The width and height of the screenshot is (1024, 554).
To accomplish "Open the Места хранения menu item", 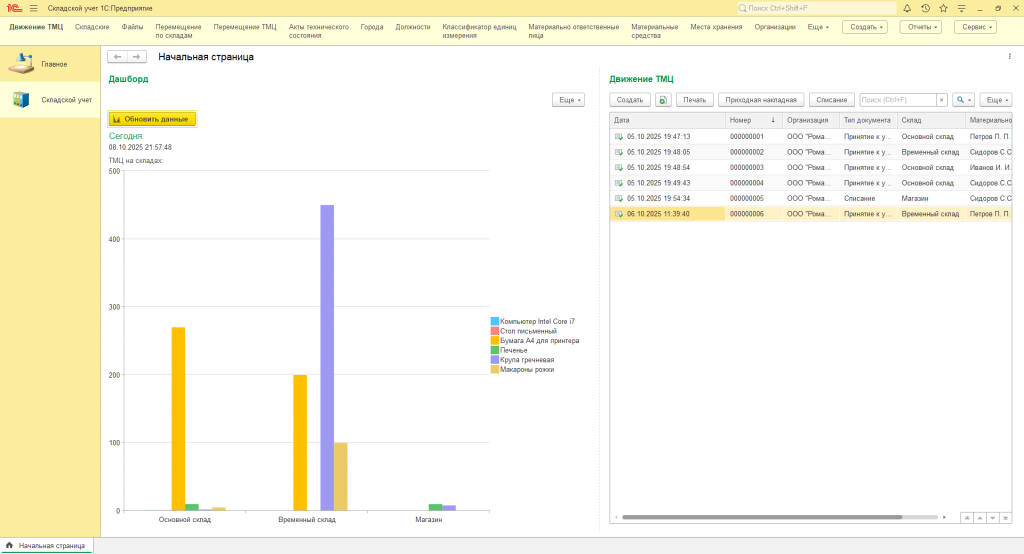I will click(716, 27).
